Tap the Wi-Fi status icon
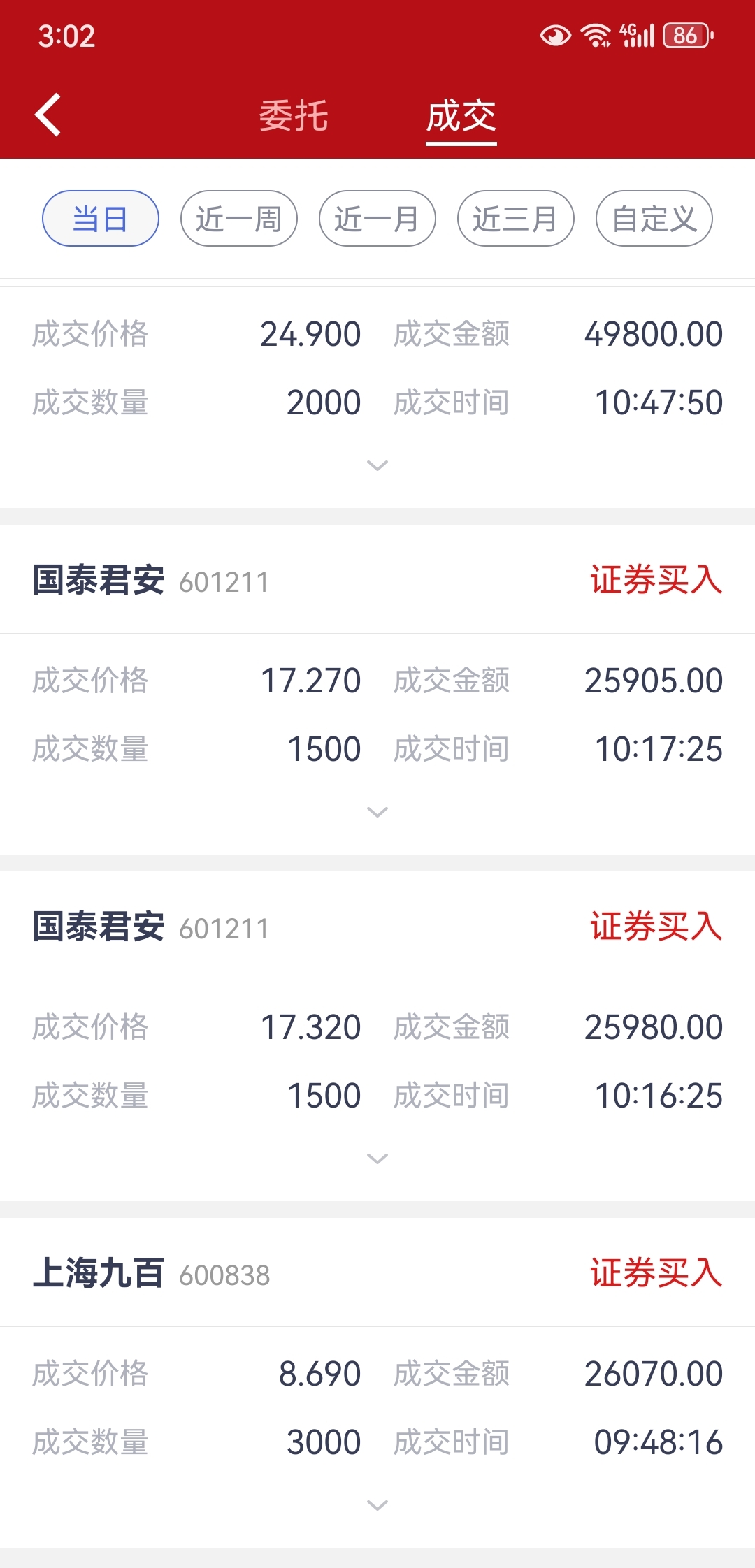755x1568 pixels. (596, 35)
